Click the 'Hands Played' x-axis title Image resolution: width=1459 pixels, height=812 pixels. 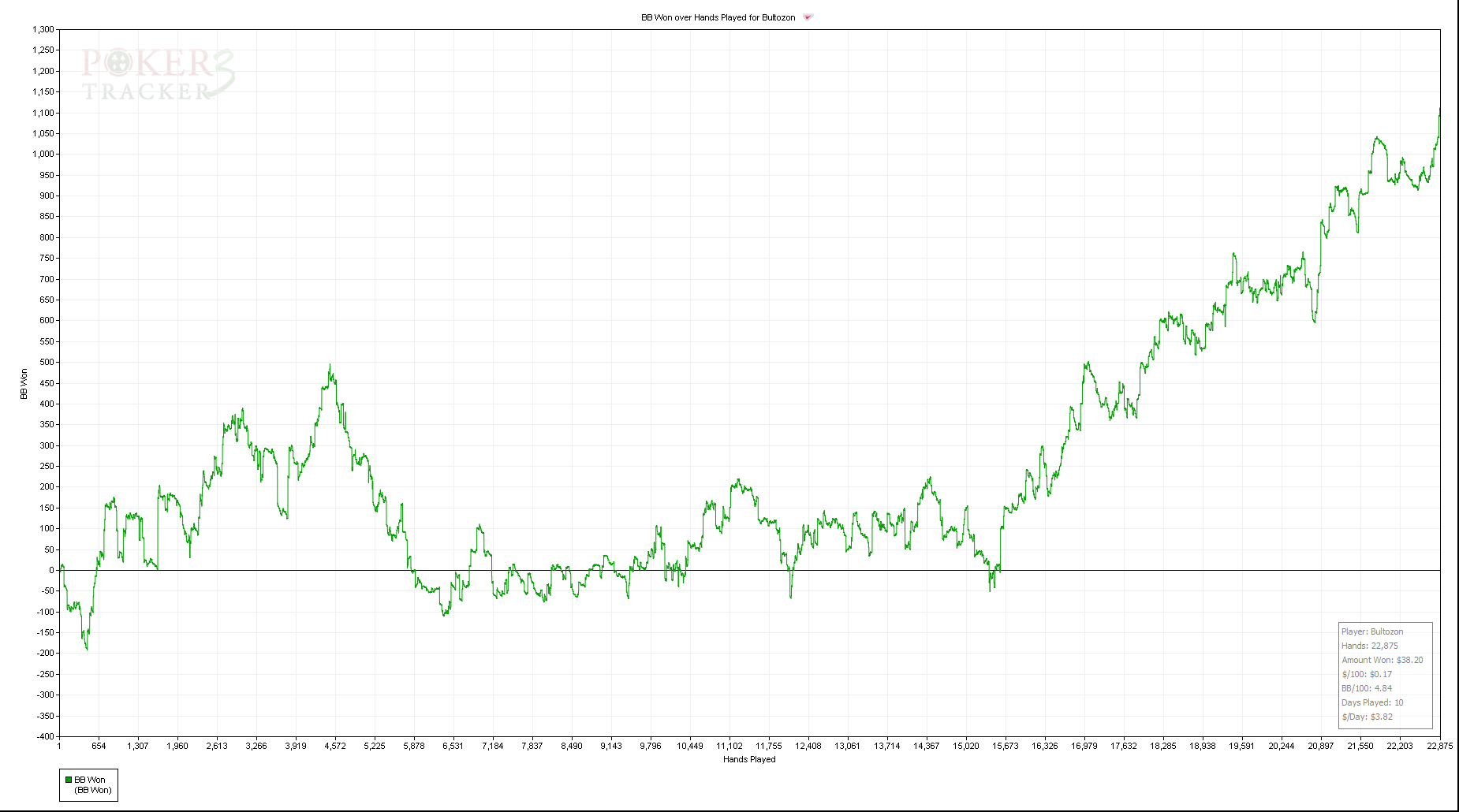tap(749, 759)
